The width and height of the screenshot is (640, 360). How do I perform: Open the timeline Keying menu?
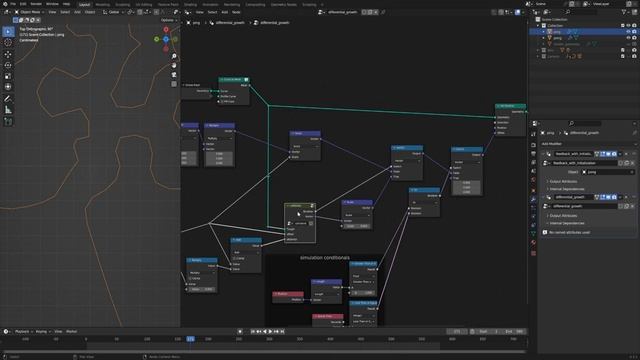pyautogui.click(x=42, y=332)
